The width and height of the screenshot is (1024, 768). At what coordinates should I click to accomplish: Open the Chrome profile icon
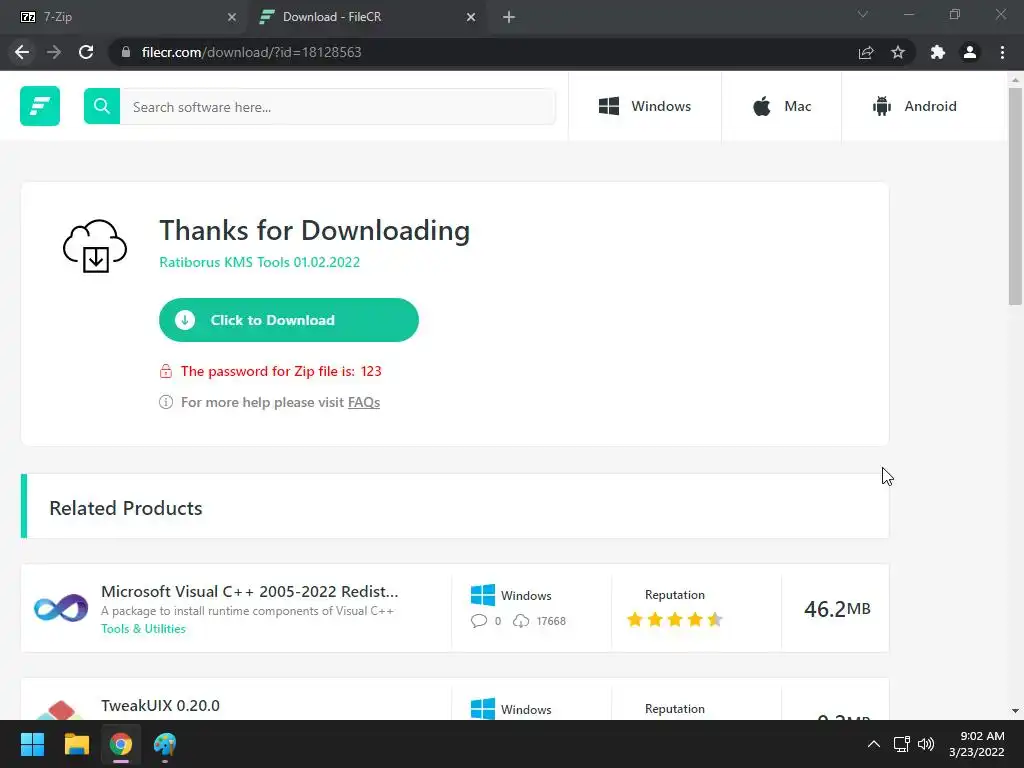click(x=970, y=52)
